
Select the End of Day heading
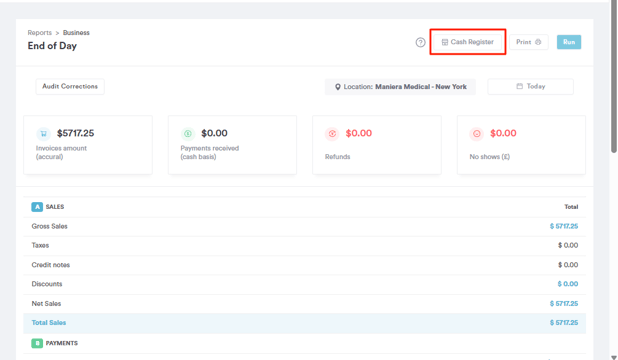(x=52, y=46)
